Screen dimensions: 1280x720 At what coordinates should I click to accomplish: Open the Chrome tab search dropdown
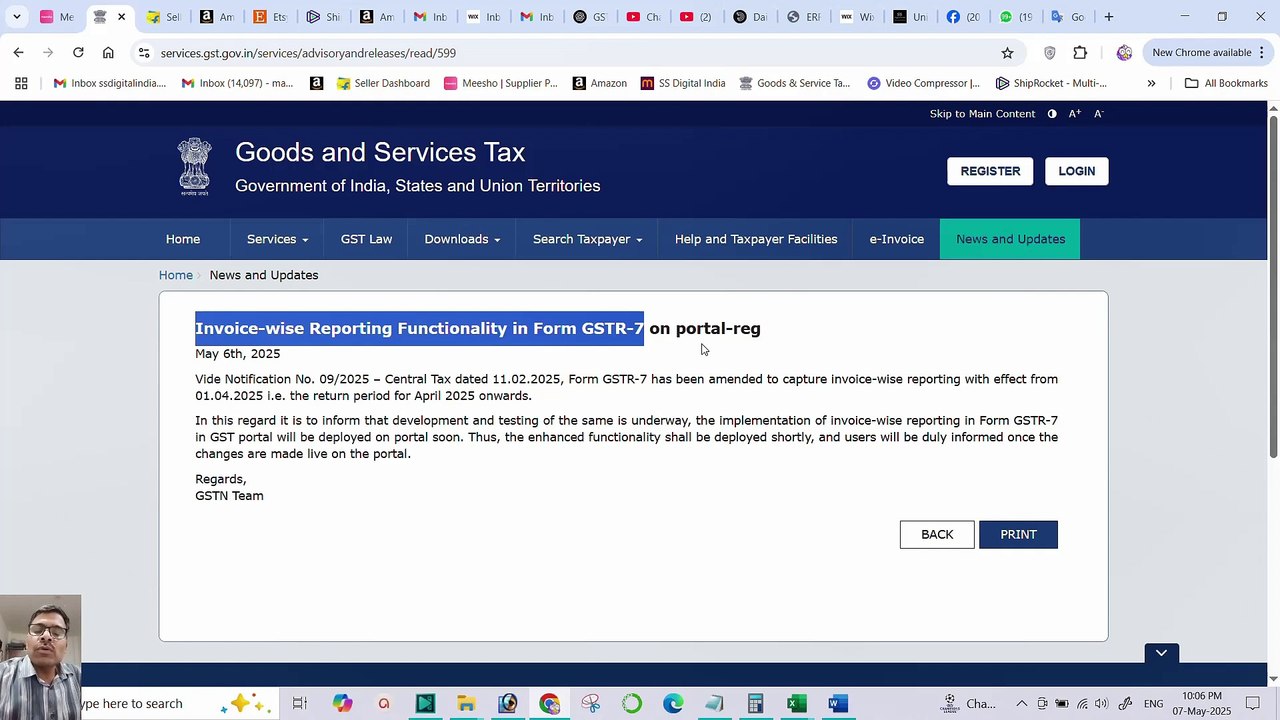[x=16, y=17]
